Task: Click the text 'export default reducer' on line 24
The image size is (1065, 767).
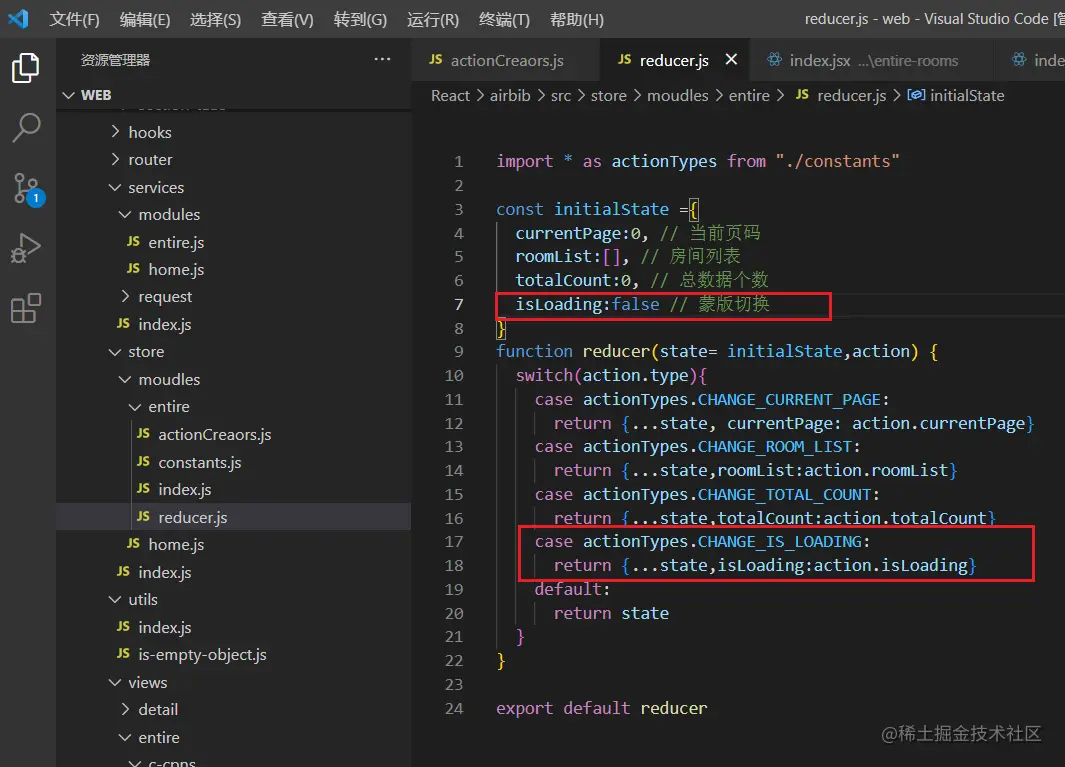Action: coord(602,708)
